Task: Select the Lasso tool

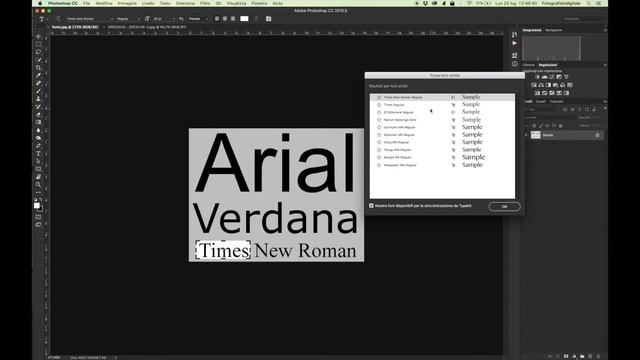Action: click(38, 52)
